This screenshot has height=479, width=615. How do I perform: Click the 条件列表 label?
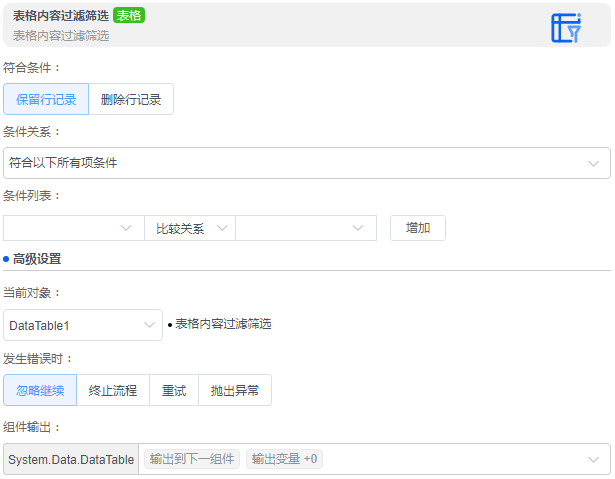31,195
